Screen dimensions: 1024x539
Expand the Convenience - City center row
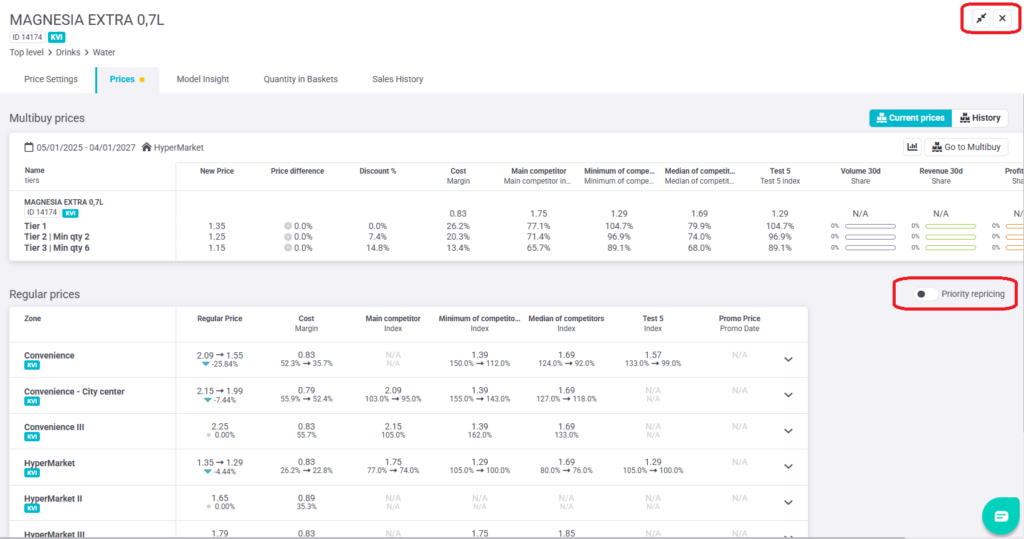pyautogui.click(x=788, y=396)
